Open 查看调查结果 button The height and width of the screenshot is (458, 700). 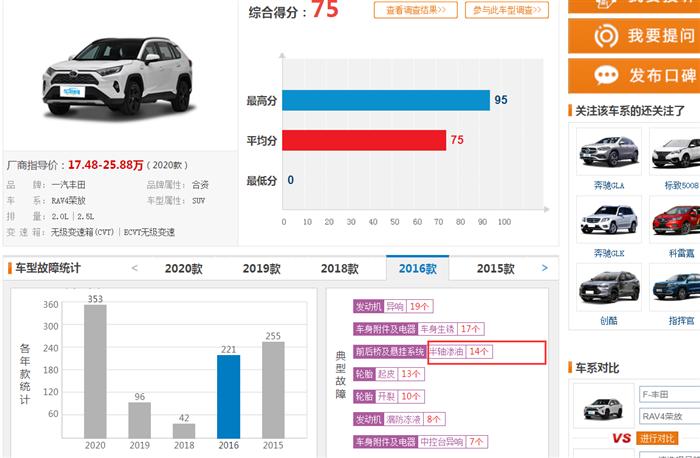[x=416, y=10]
